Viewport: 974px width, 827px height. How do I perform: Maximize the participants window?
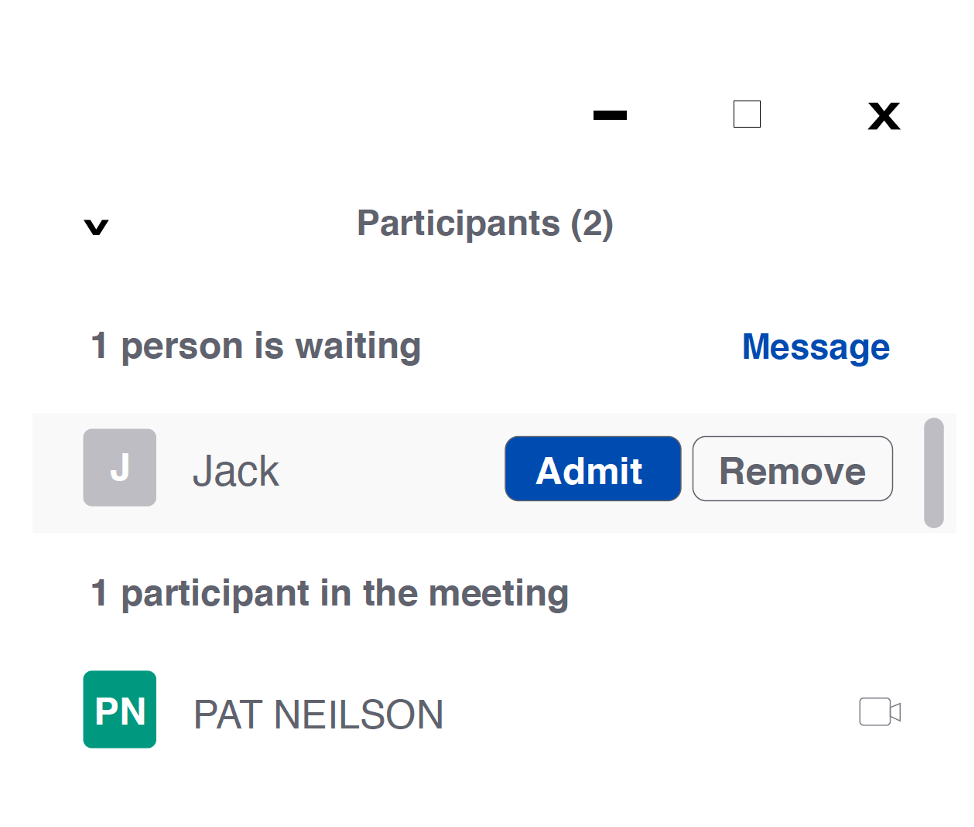tap(747, 114)
